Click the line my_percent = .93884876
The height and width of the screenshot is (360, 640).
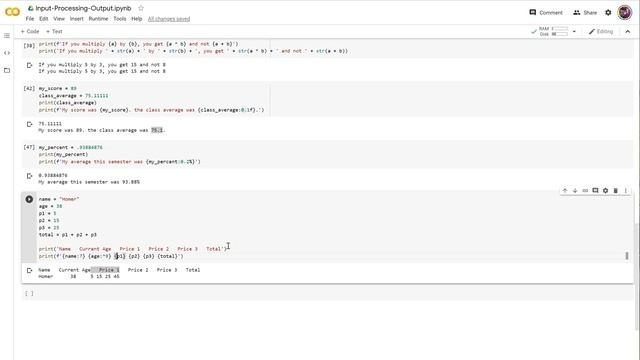[x=71, y=147]
